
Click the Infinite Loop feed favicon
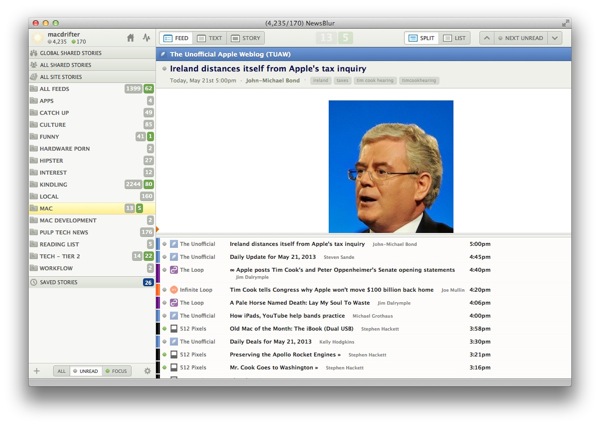174,290
